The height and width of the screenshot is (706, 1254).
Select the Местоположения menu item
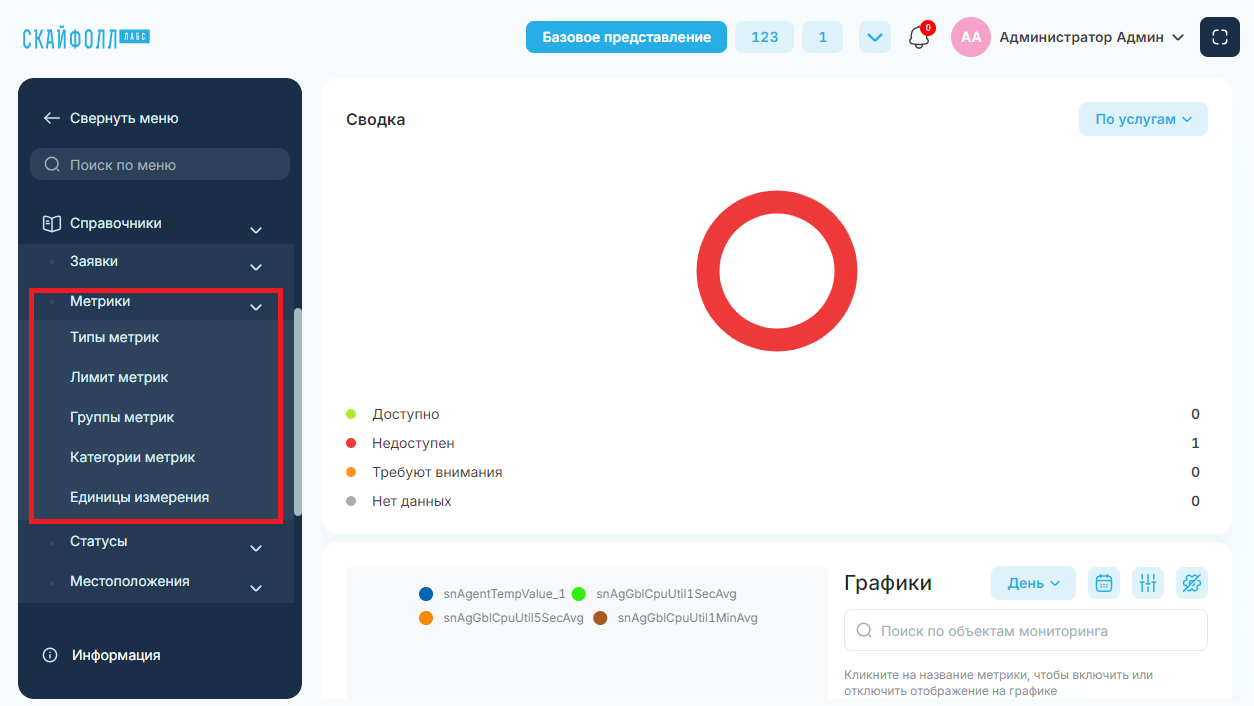(129, 581)
